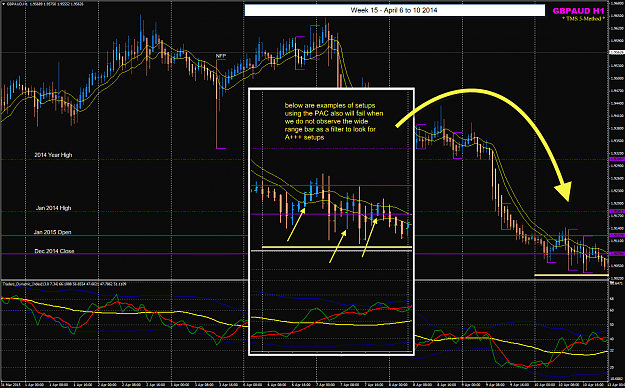This screenshot has width=625, height=388.
Task: Click the "Dec 2014 Close" level label
Action: 54,251
